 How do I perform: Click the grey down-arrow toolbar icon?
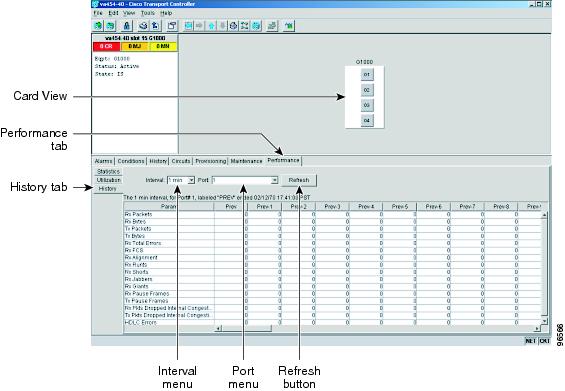click(x=222, y=26)
